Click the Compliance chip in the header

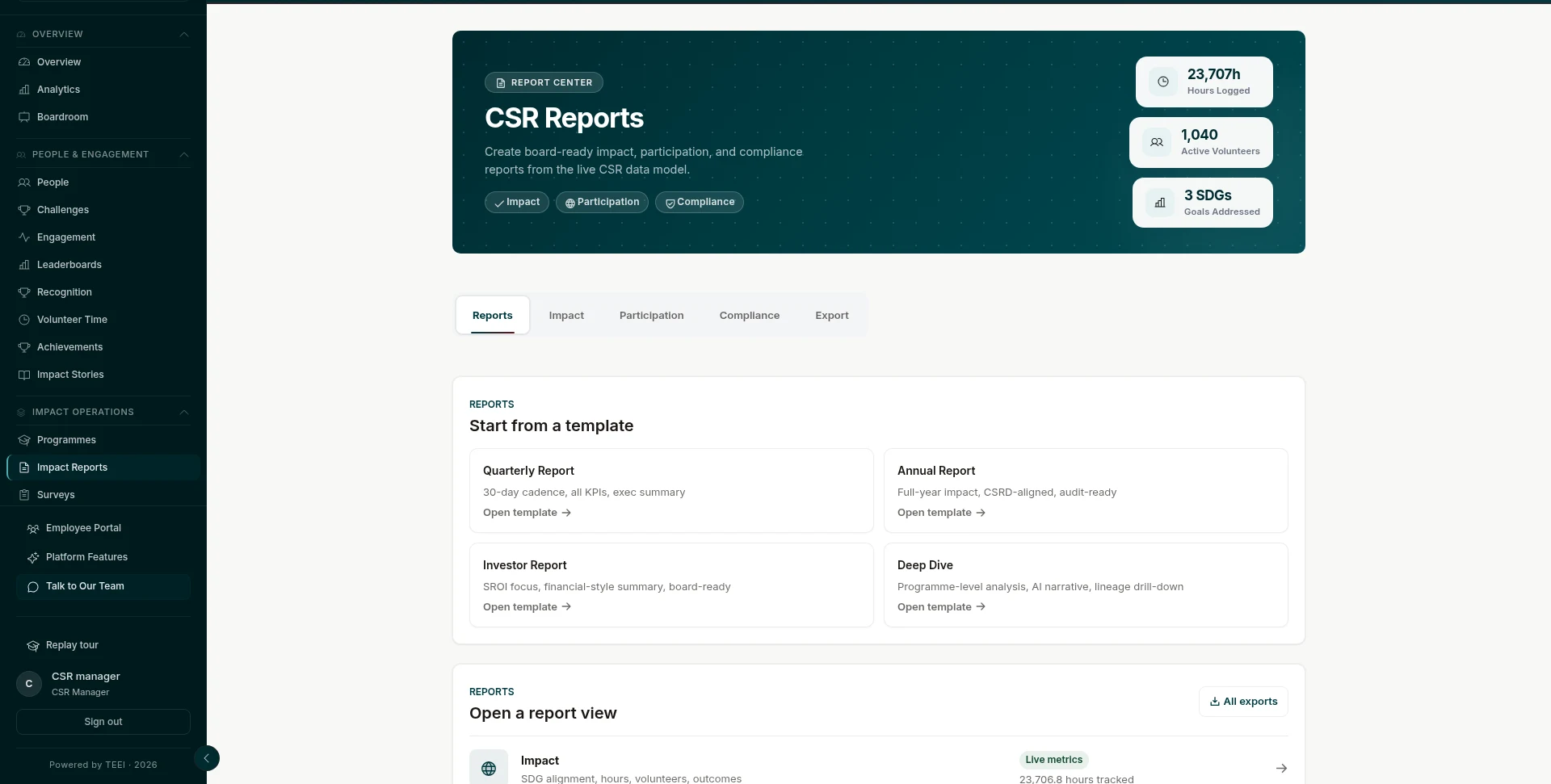(x=700, y=202)
